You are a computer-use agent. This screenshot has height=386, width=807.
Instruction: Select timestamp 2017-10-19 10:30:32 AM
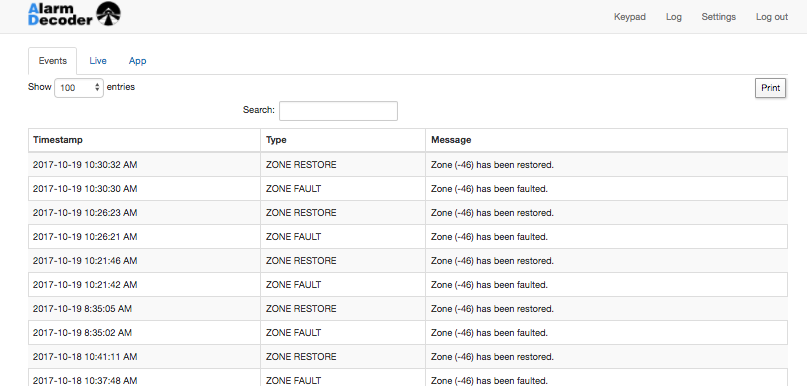[85, 165]
